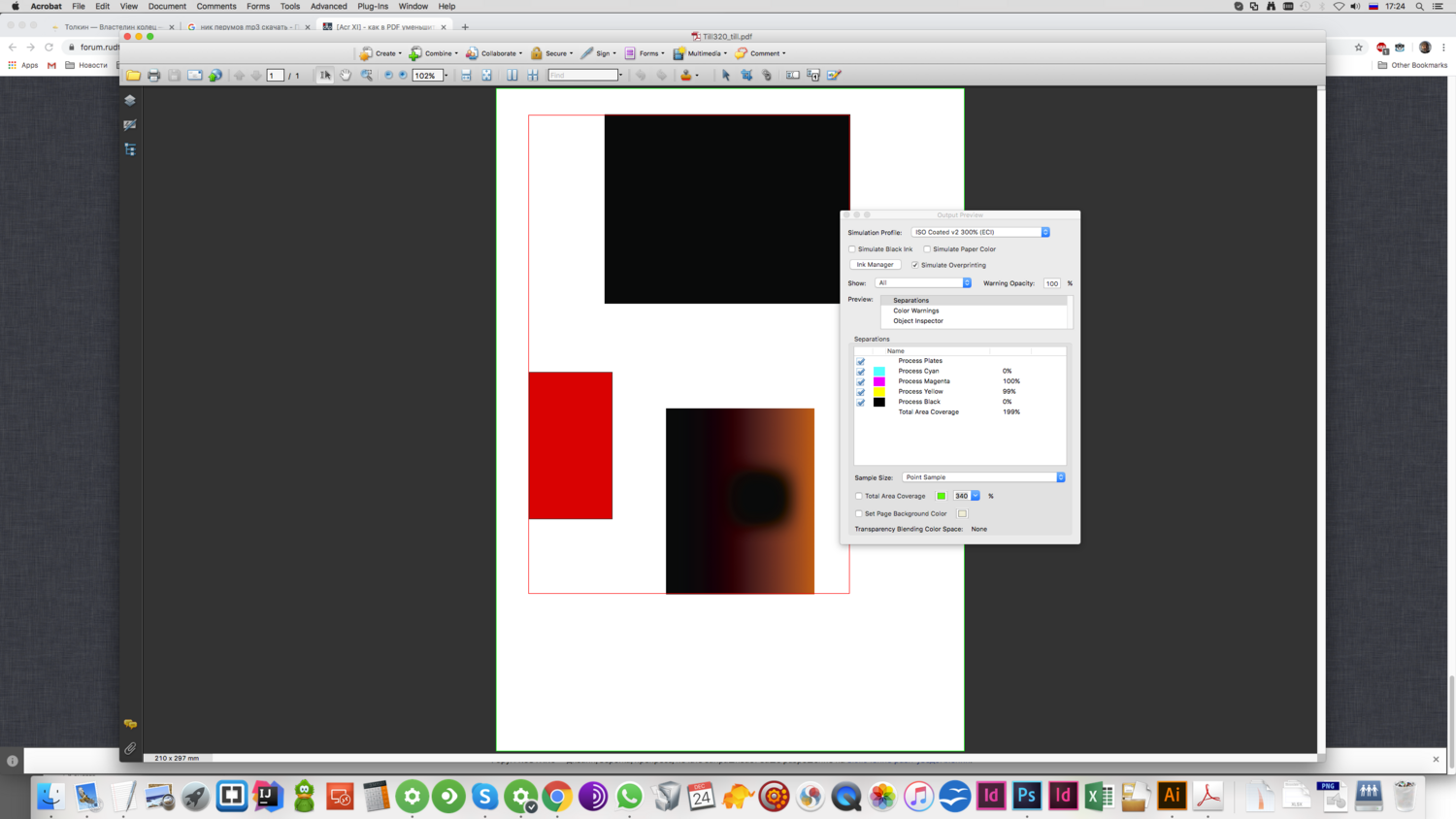Select the Hand tool in the toolbar
Viewport: 1456px width, 819px height.
coord(346,75)
